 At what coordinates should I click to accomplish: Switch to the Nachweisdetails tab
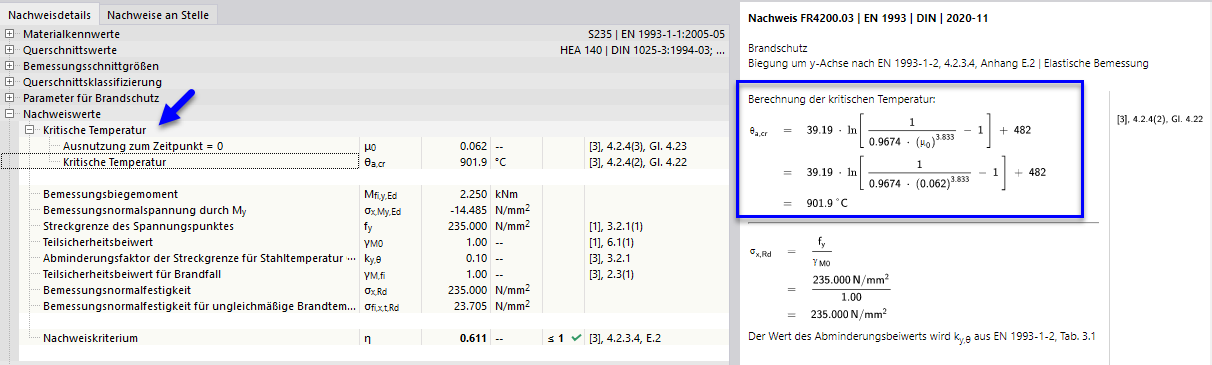(x=50, y=15)
